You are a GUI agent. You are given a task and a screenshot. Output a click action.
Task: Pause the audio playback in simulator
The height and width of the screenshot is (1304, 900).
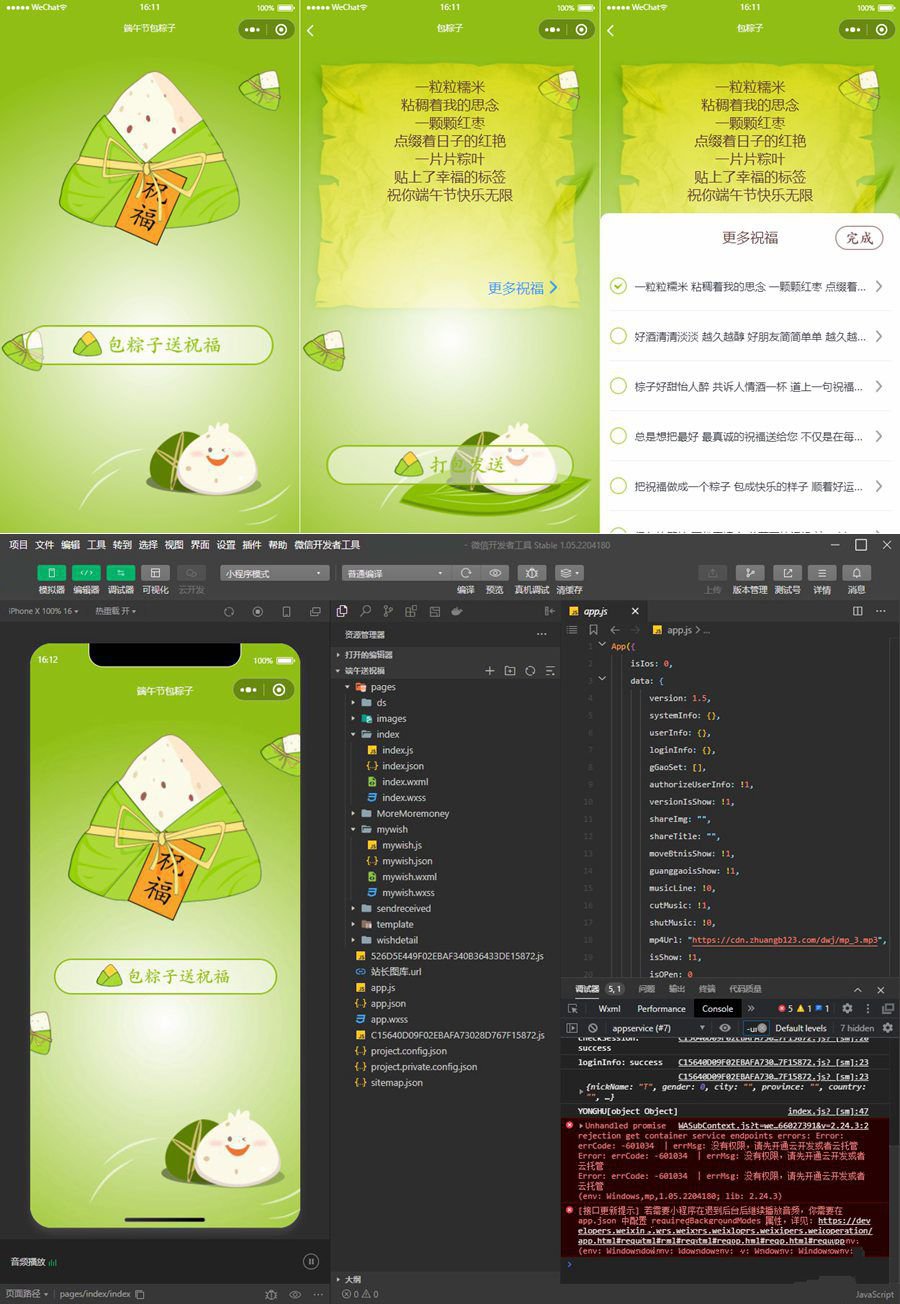[310, 1261]
